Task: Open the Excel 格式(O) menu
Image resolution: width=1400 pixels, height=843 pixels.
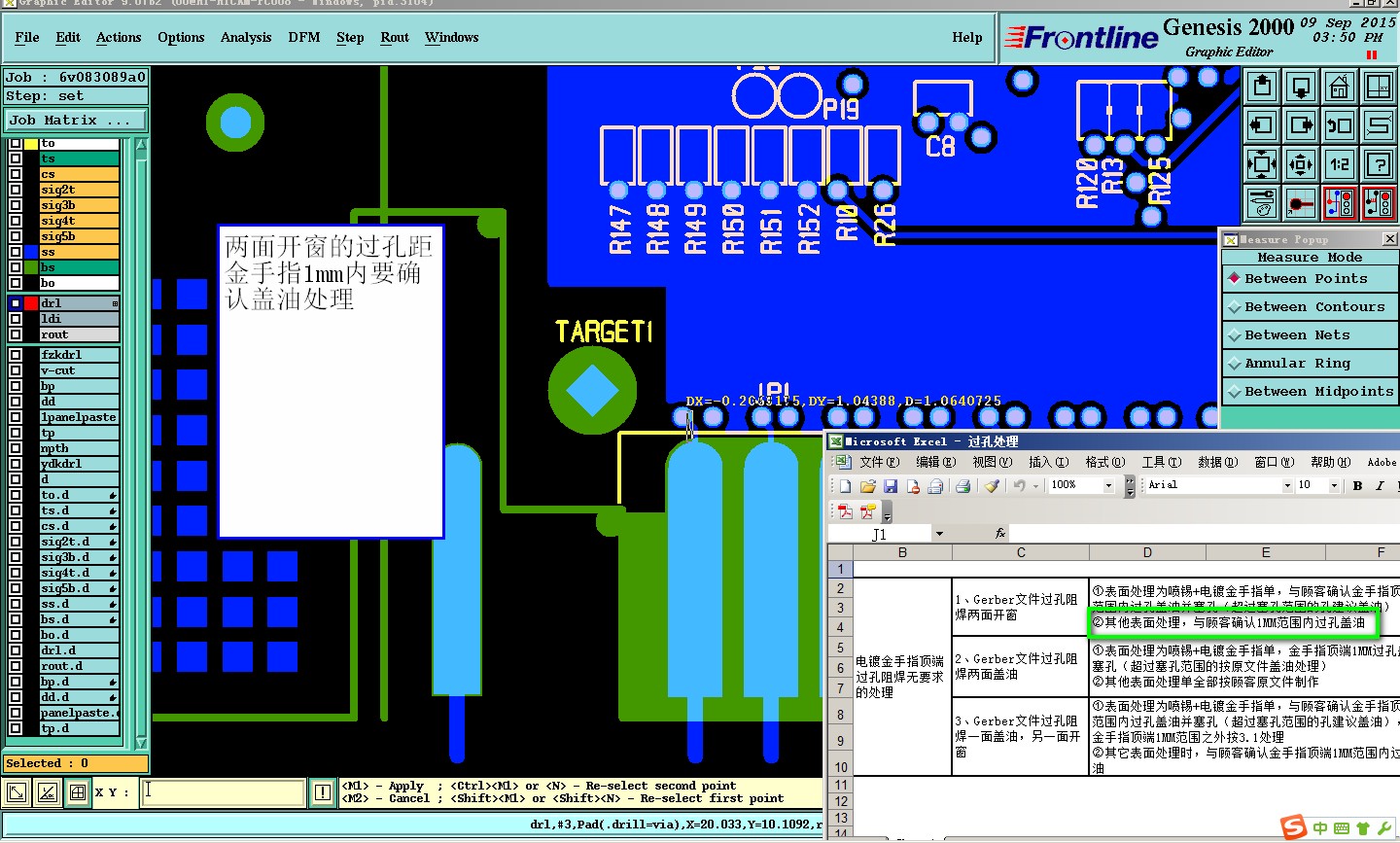Action: 1104,462
